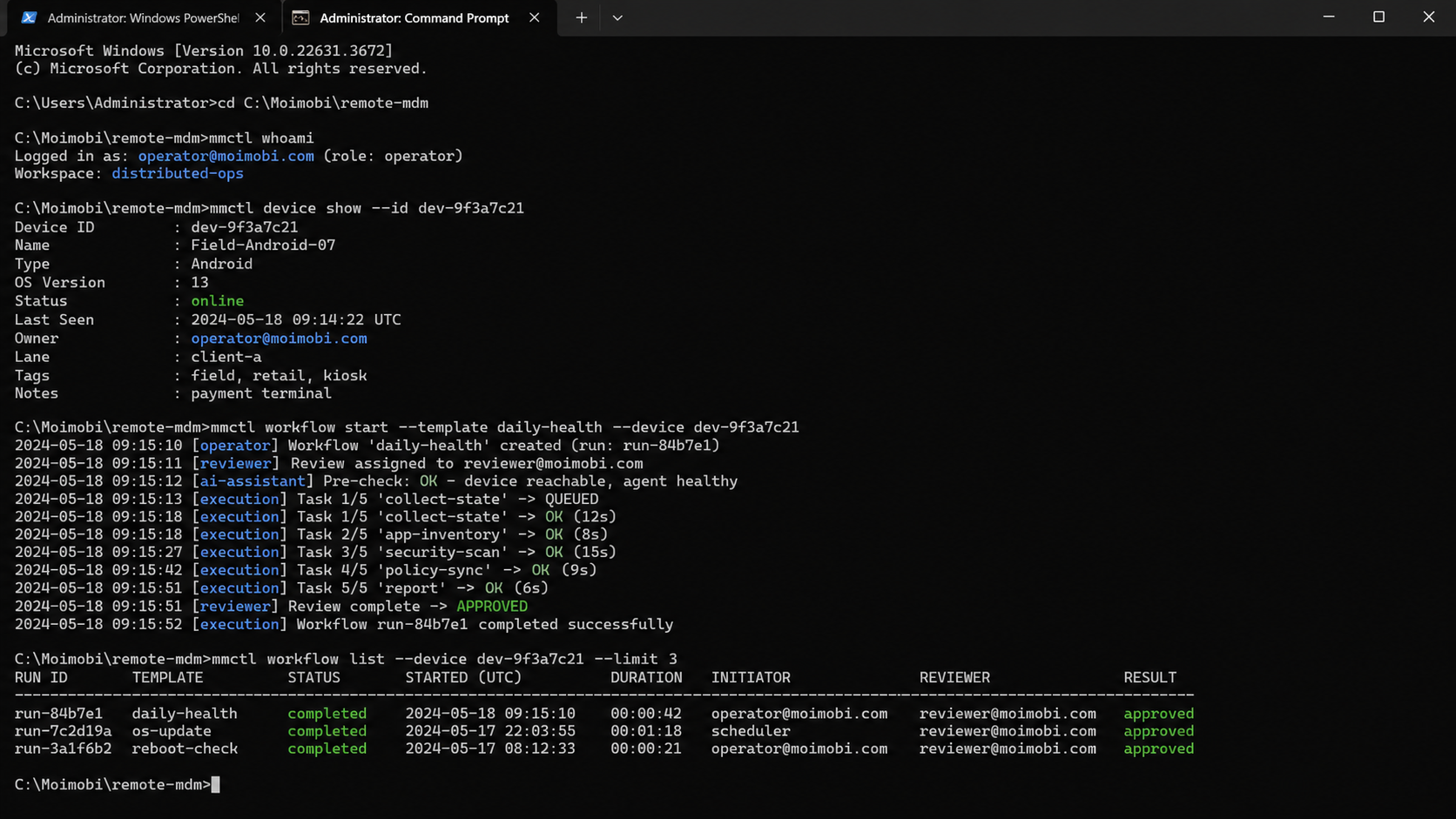Click the Type value 'Android'

222,264
